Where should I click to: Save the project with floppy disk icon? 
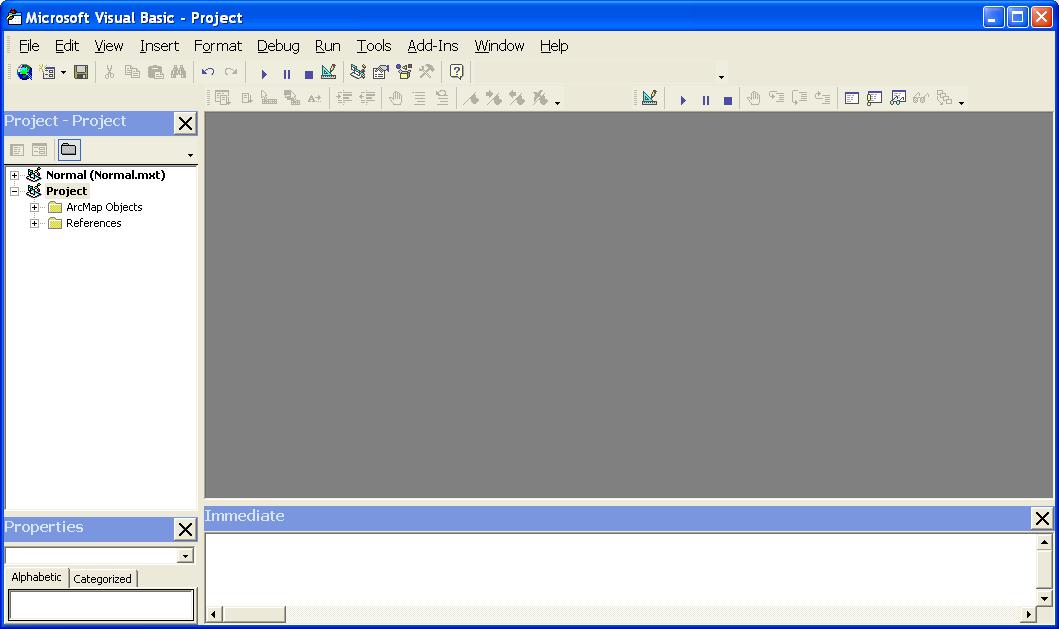81,72
